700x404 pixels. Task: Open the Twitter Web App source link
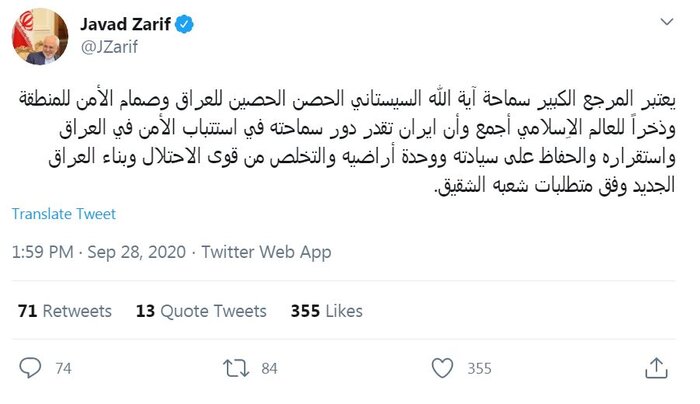pyautogui.click(x=266, y=253)
